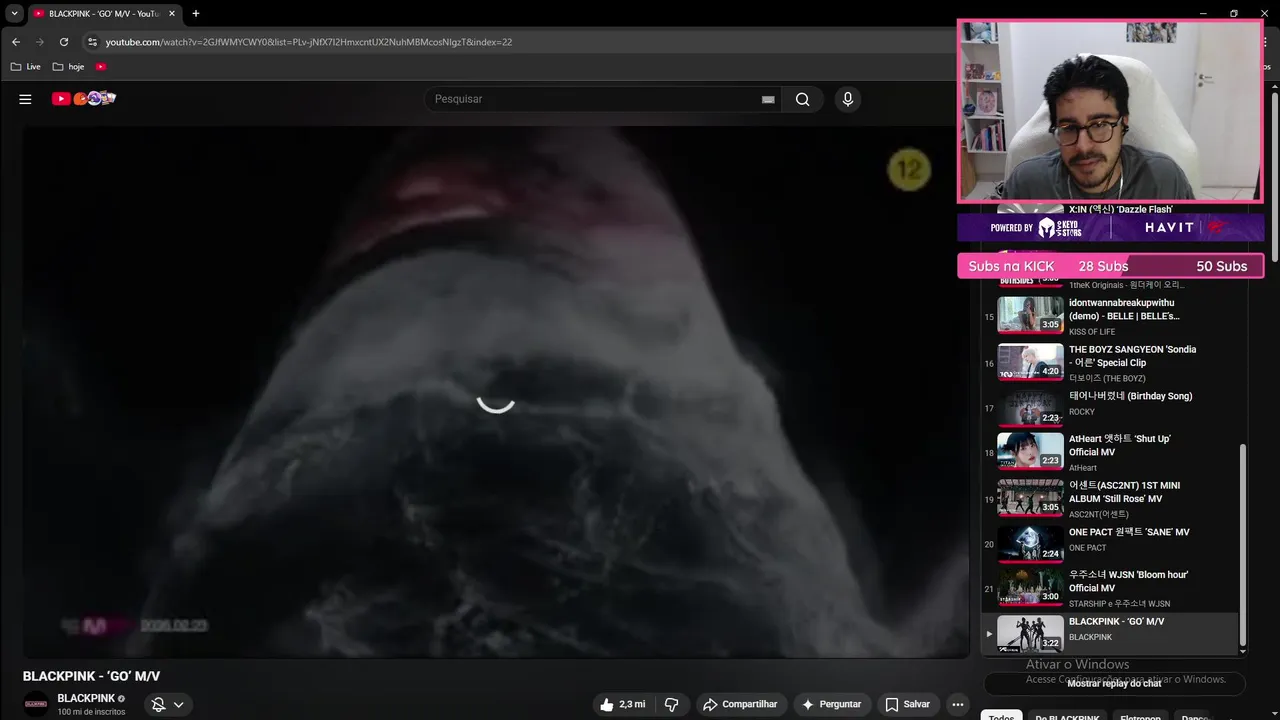Image resolution: width=1280 pixels, height=720 pixels.
Task: Play WJSN 'Bloom hour' Official MV
Action: (x=1110, y=588)
